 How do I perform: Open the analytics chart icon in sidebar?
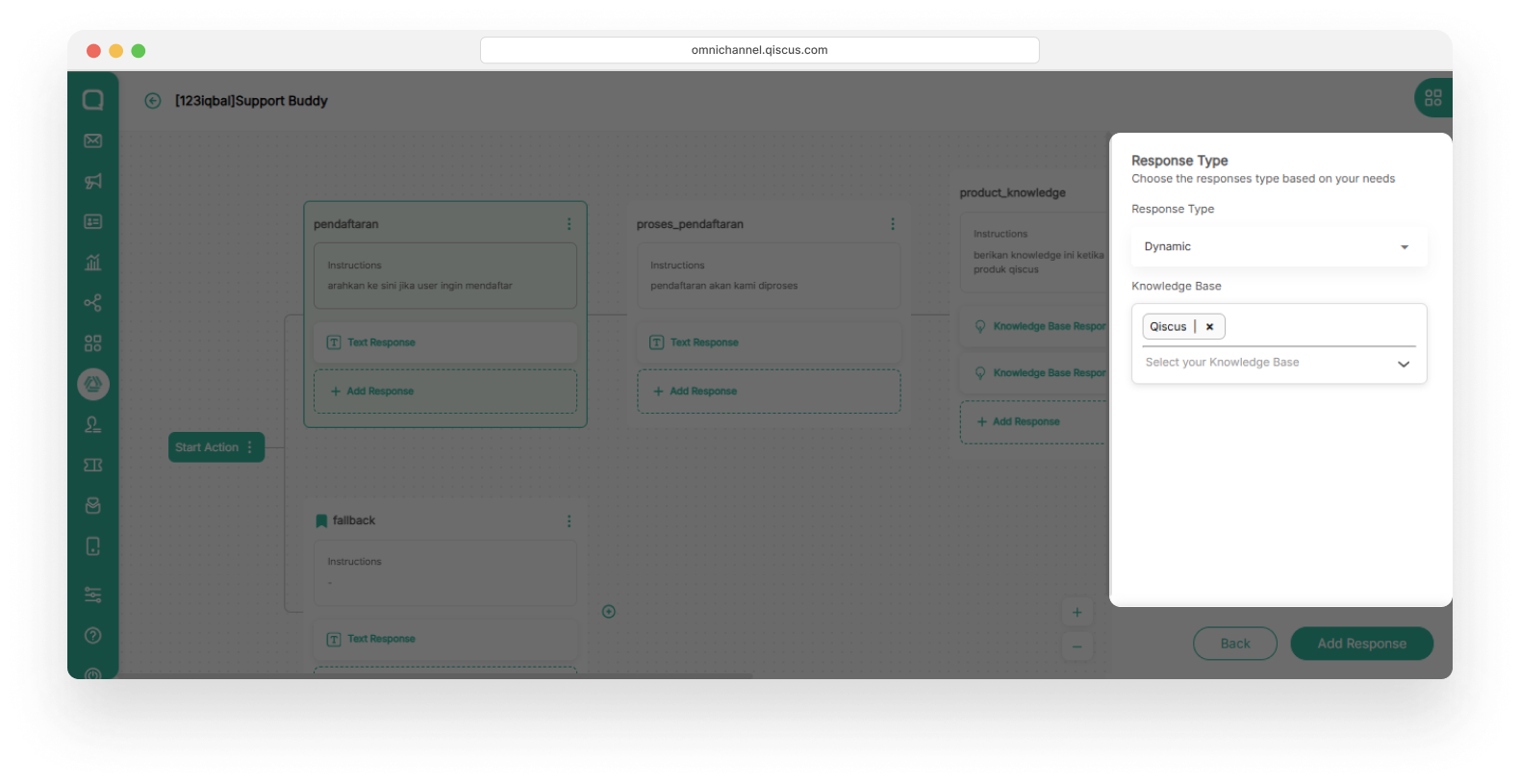click(x=93, y=263)
